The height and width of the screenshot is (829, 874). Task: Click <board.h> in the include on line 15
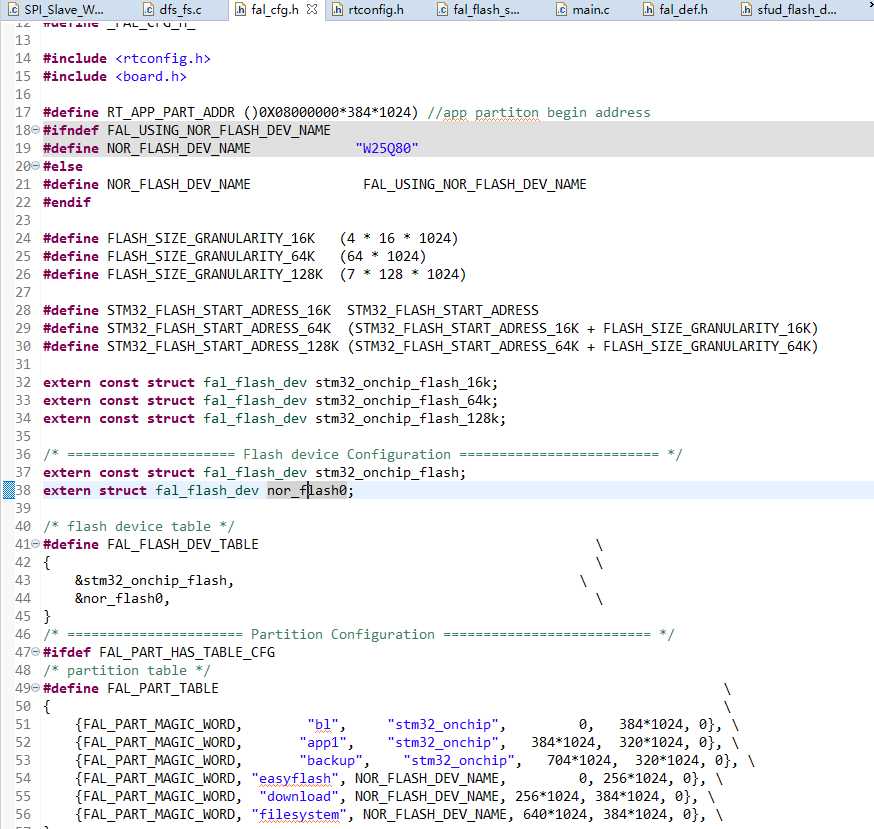coord(150,76)
